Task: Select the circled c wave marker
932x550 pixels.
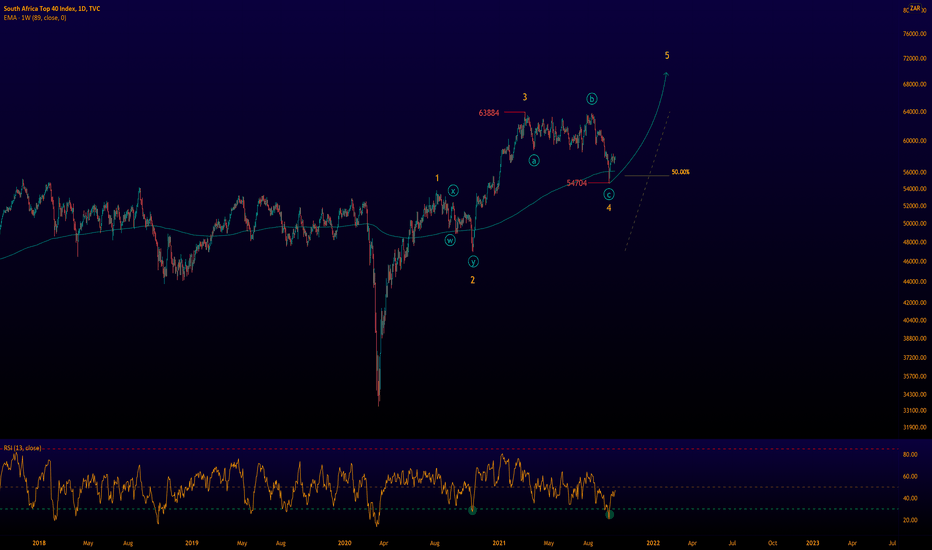Action: pos(609,194)
